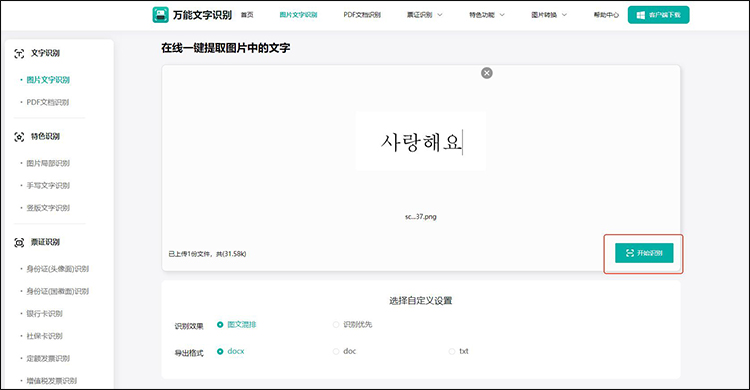Viewport: 750px width, 390px height.
Task: Open 银行卡识别 in the sidebar
Action: pyautogui.click(x=44, y=314)
